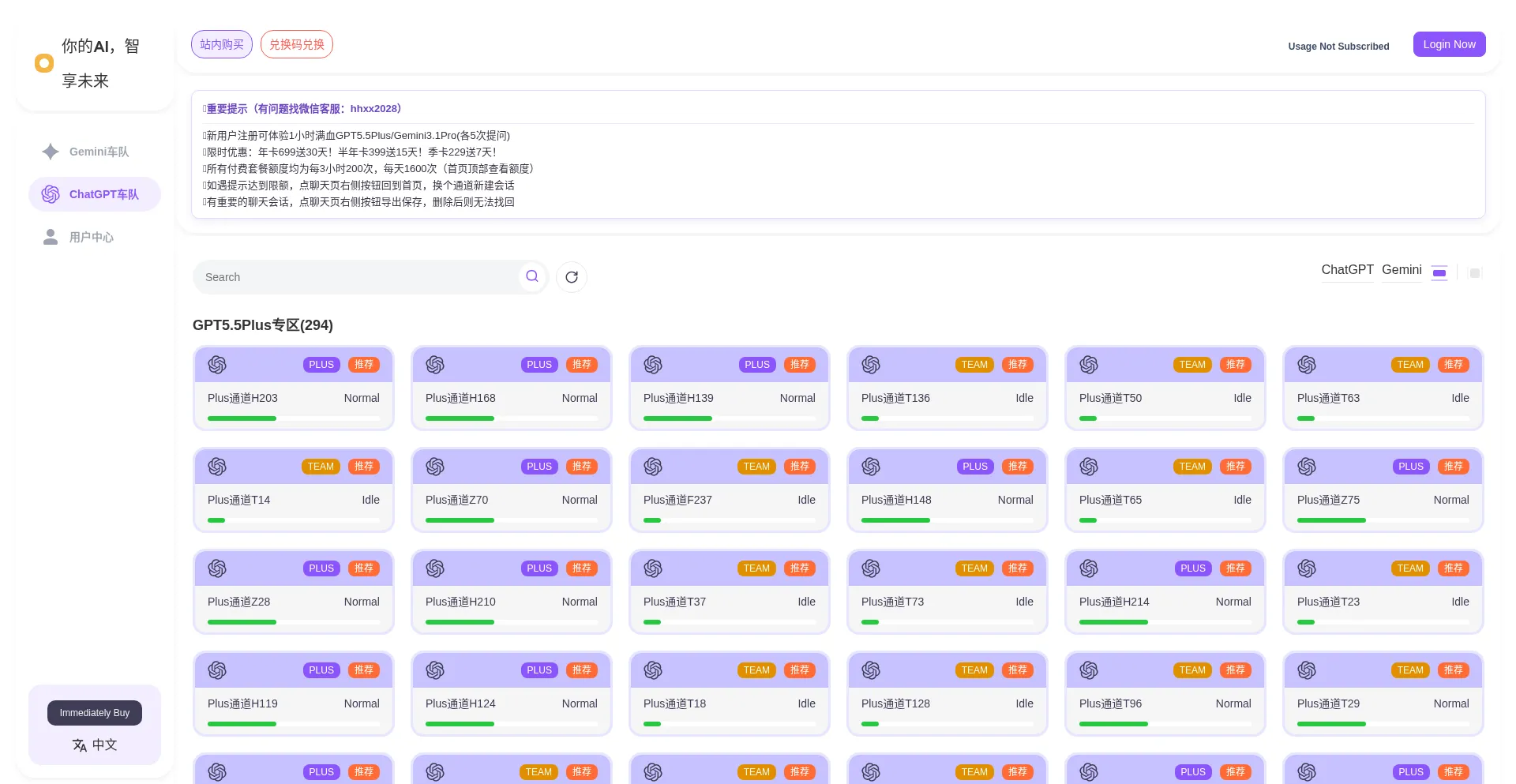Click the Normal status on card Z70

tap(580, 500)
